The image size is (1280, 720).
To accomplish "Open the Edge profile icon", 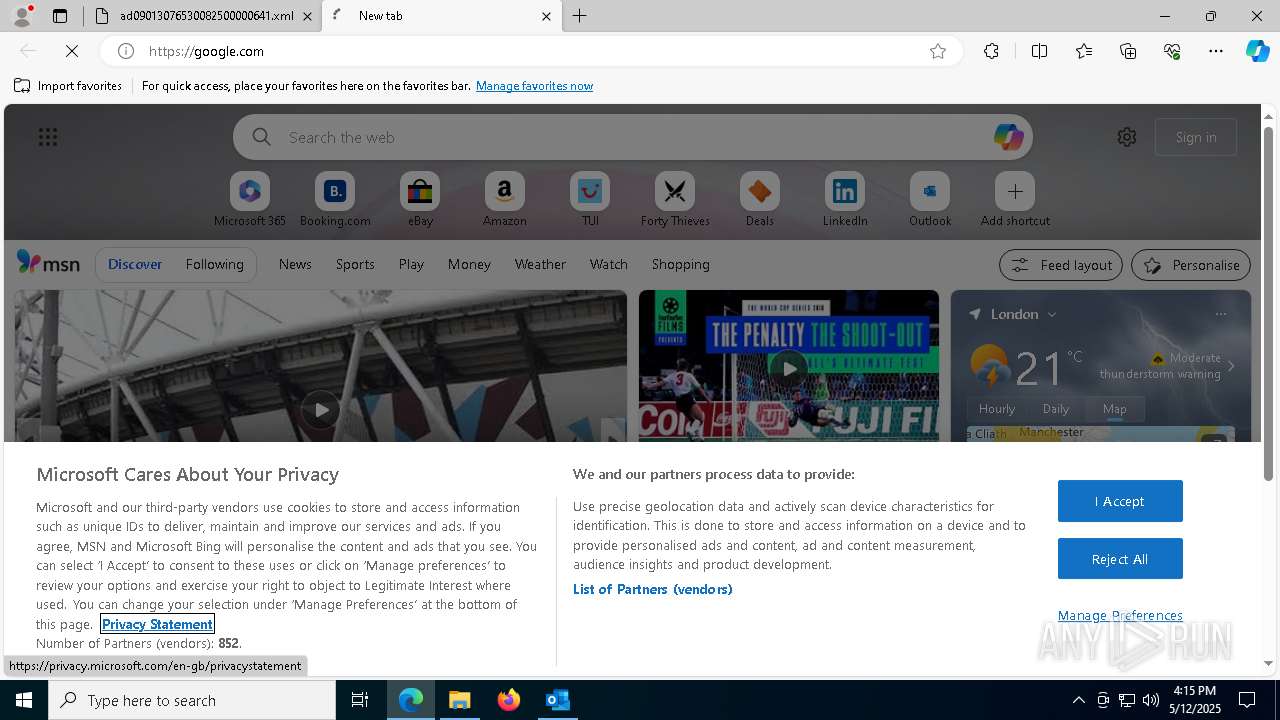I will click(21, 16).
